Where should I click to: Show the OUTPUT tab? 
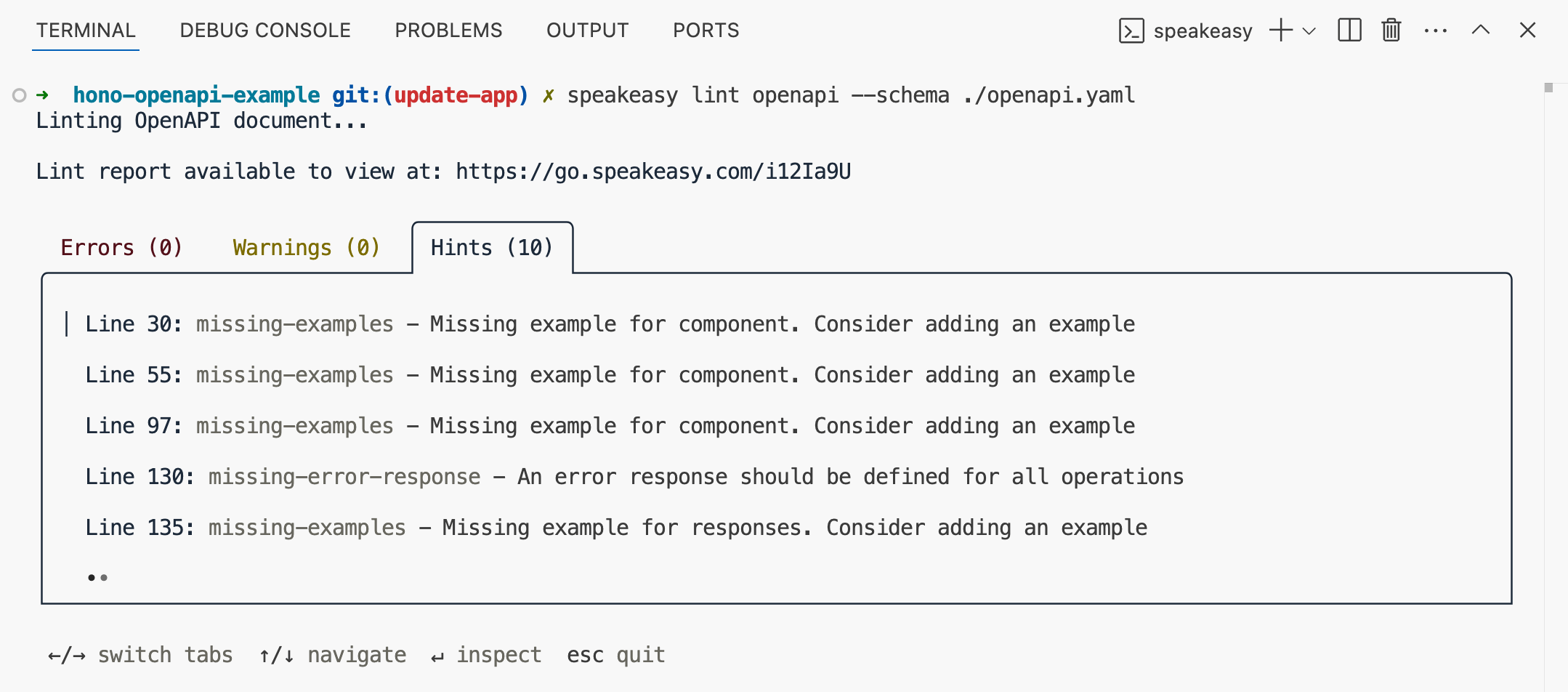pyautogui.click(x=587, y=31)
